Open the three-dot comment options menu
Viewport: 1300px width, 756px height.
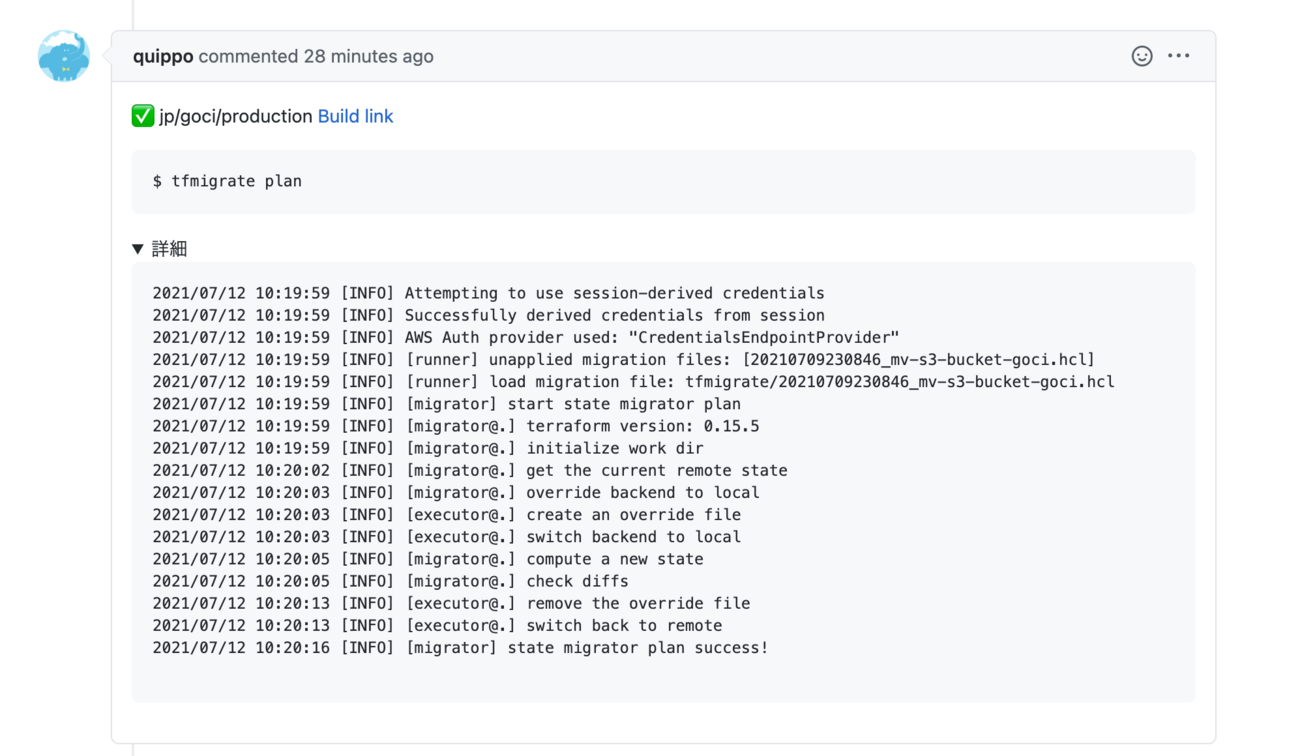click(1179, 56)
